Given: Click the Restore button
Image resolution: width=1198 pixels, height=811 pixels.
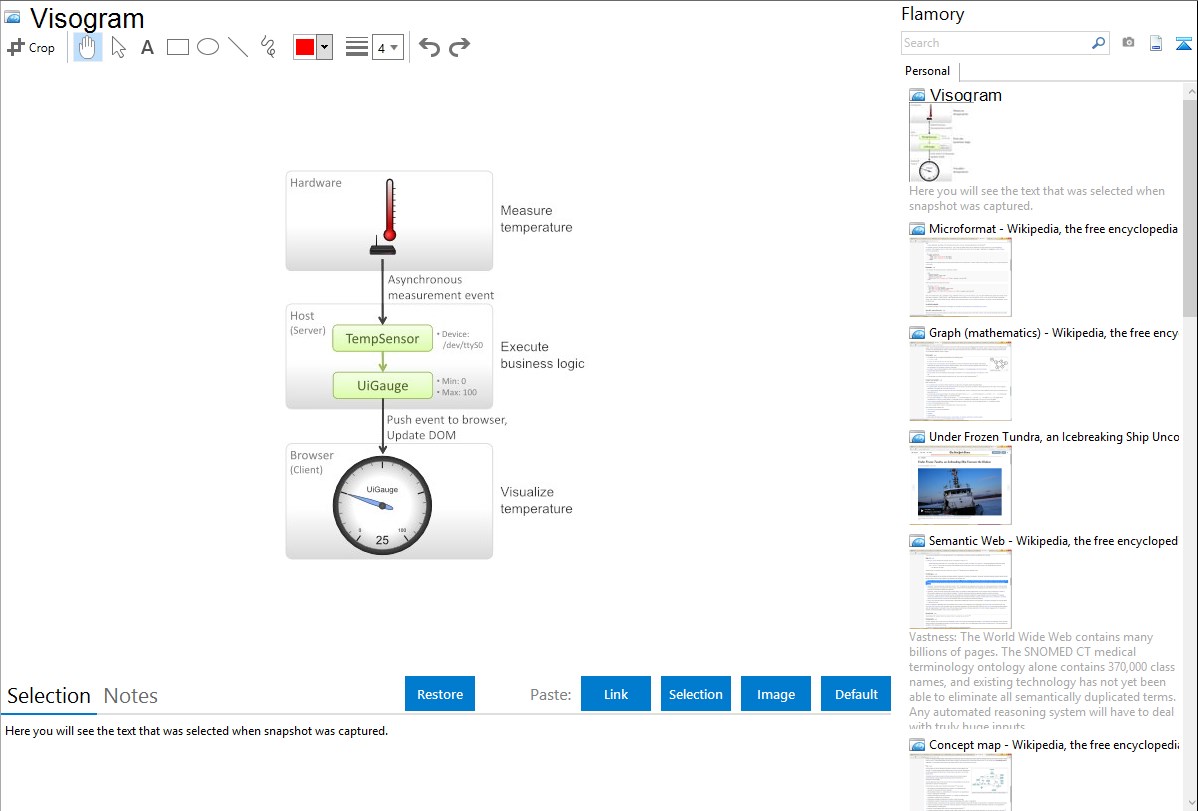Looking at the screenshot, I should point(440,694).
